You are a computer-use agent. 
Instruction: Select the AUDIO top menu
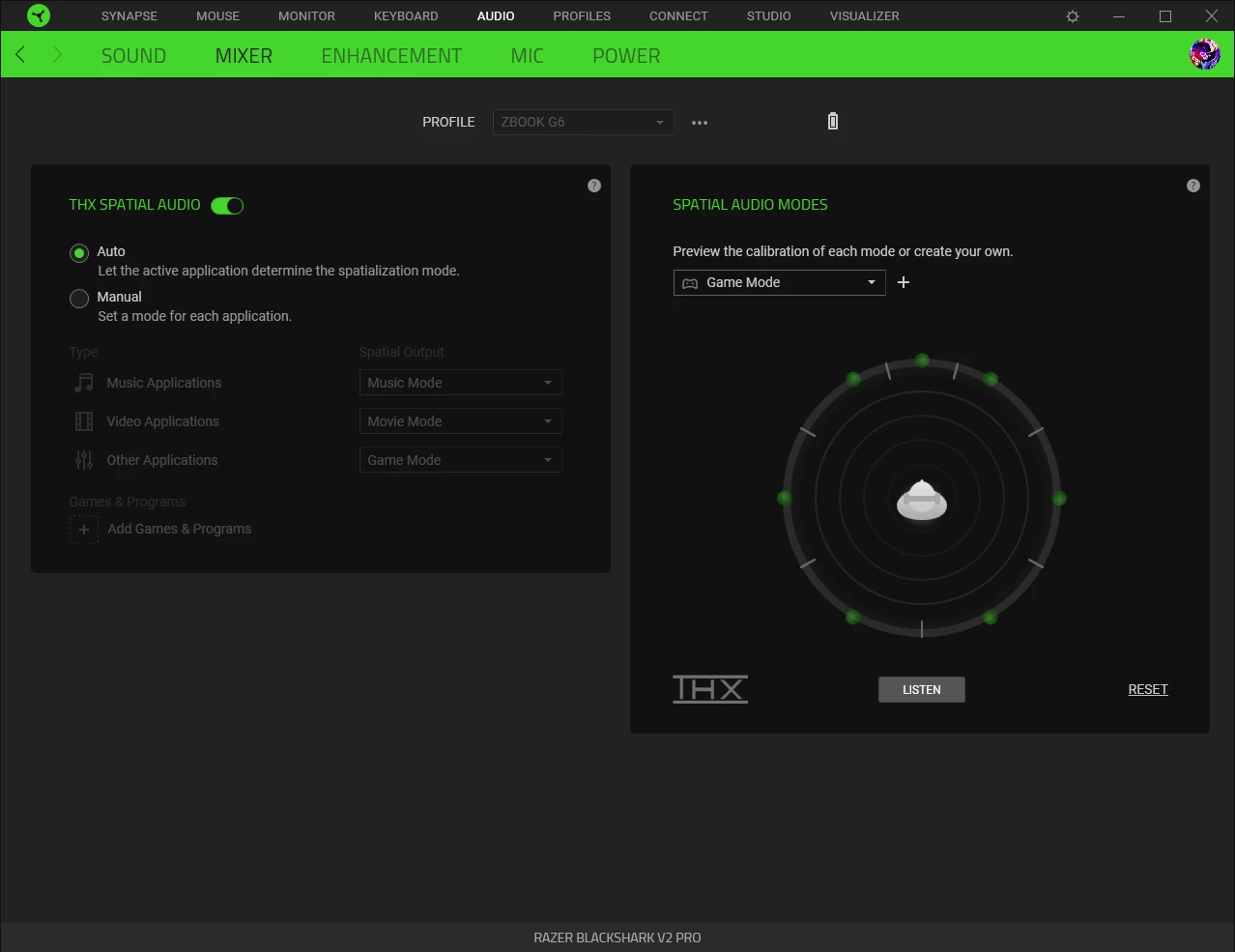click(x=496, y=16)
